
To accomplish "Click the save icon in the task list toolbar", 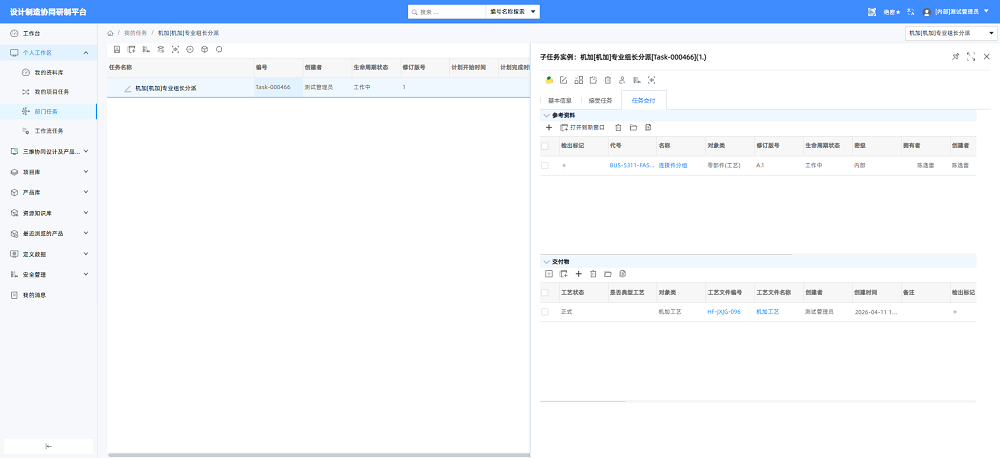I will click(117, 49).
